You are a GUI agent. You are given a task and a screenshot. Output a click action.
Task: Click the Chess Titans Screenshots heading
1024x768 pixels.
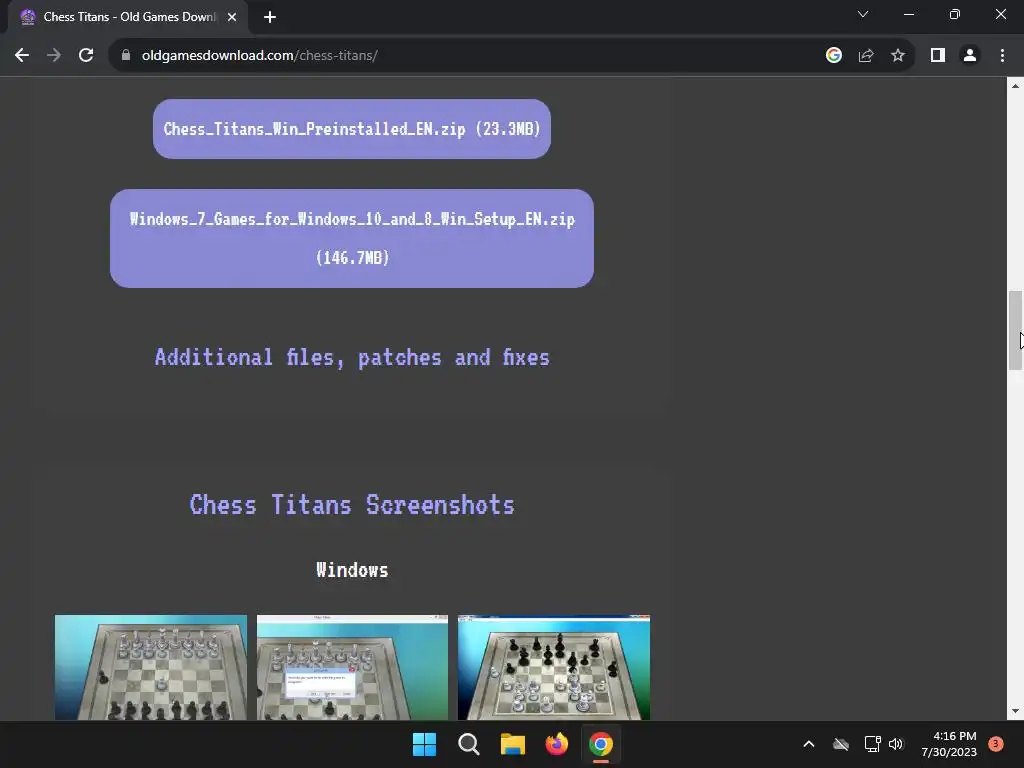click(x=352, y=505)
